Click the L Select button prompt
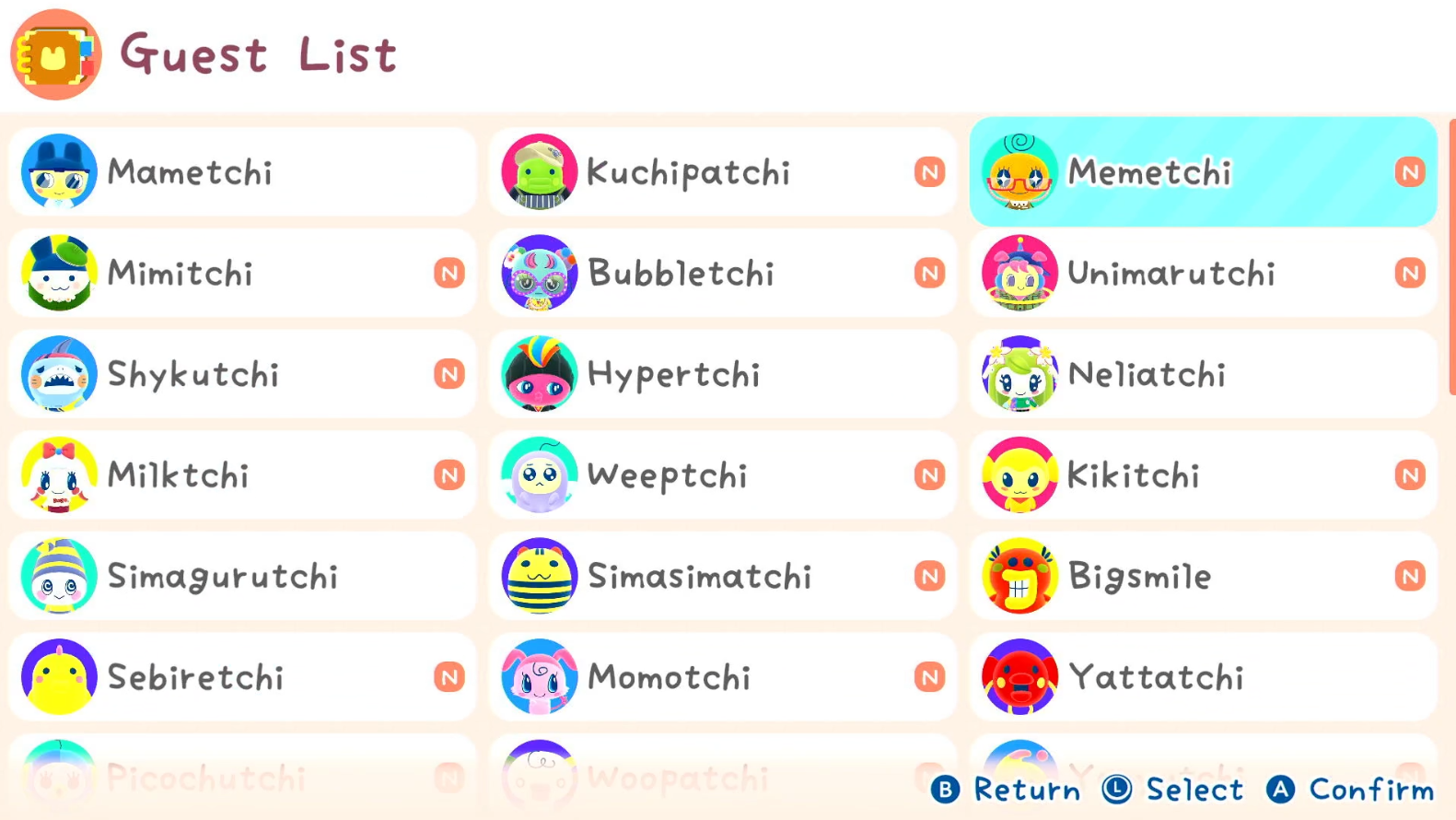This screenshot has height=820, width=1456. tap(1172, 790)
